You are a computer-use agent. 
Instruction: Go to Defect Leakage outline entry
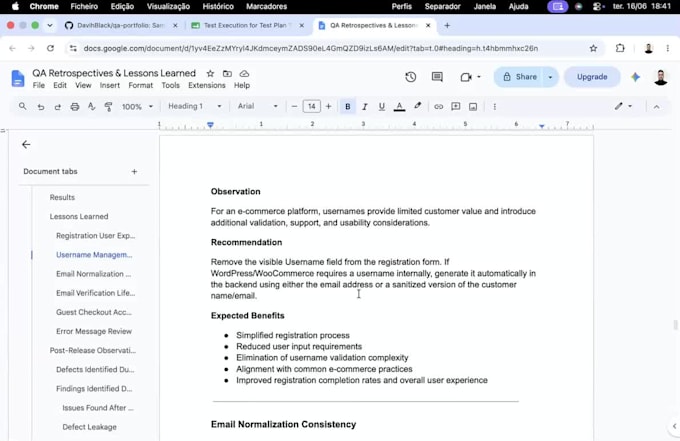(x=89, y=427)
